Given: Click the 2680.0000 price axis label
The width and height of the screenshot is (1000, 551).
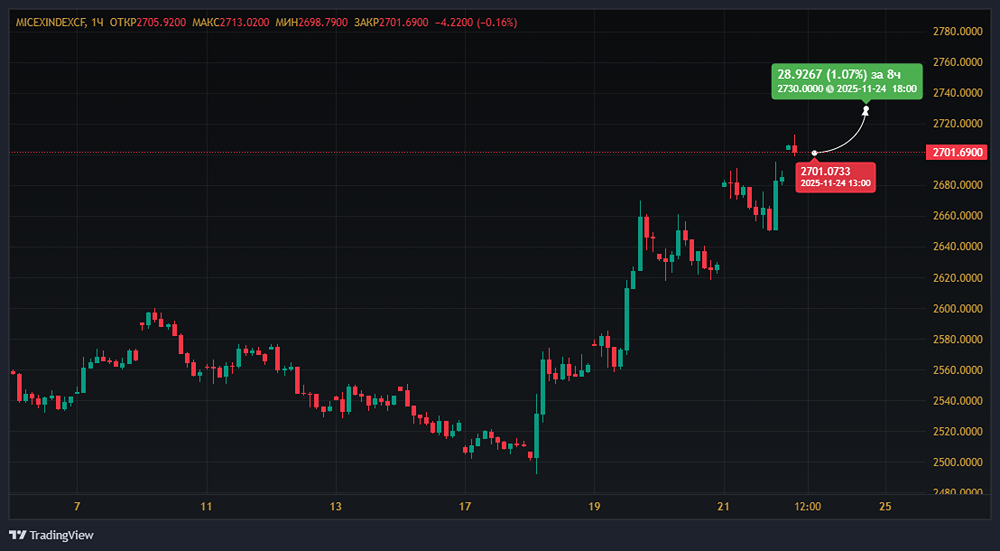Looking at the screenshot, I should [x=957, y=185].
